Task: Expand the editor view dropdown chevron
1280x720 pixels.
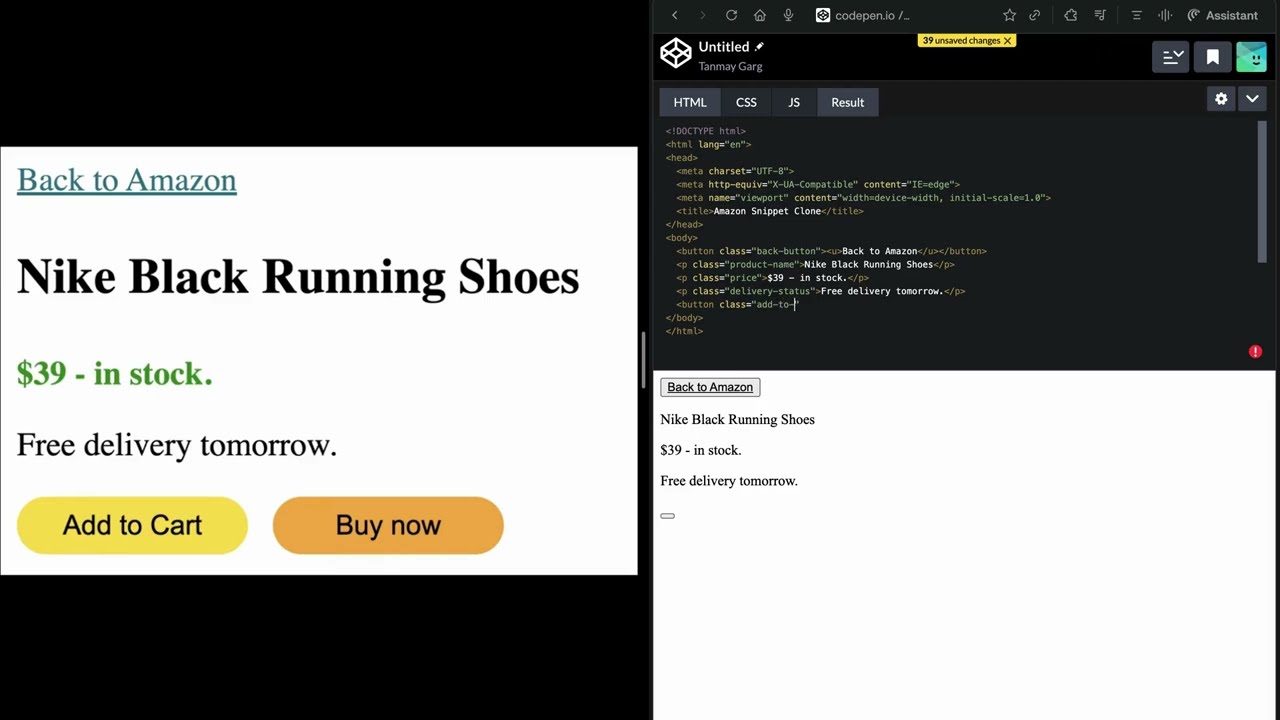Action: pos(1252,98)
